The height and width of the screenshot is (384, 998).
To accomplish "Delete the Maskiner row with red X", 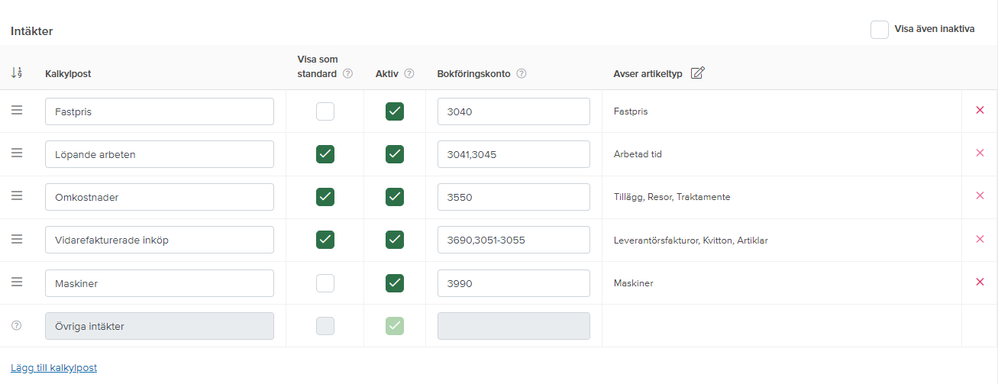I will pos(980,281).
